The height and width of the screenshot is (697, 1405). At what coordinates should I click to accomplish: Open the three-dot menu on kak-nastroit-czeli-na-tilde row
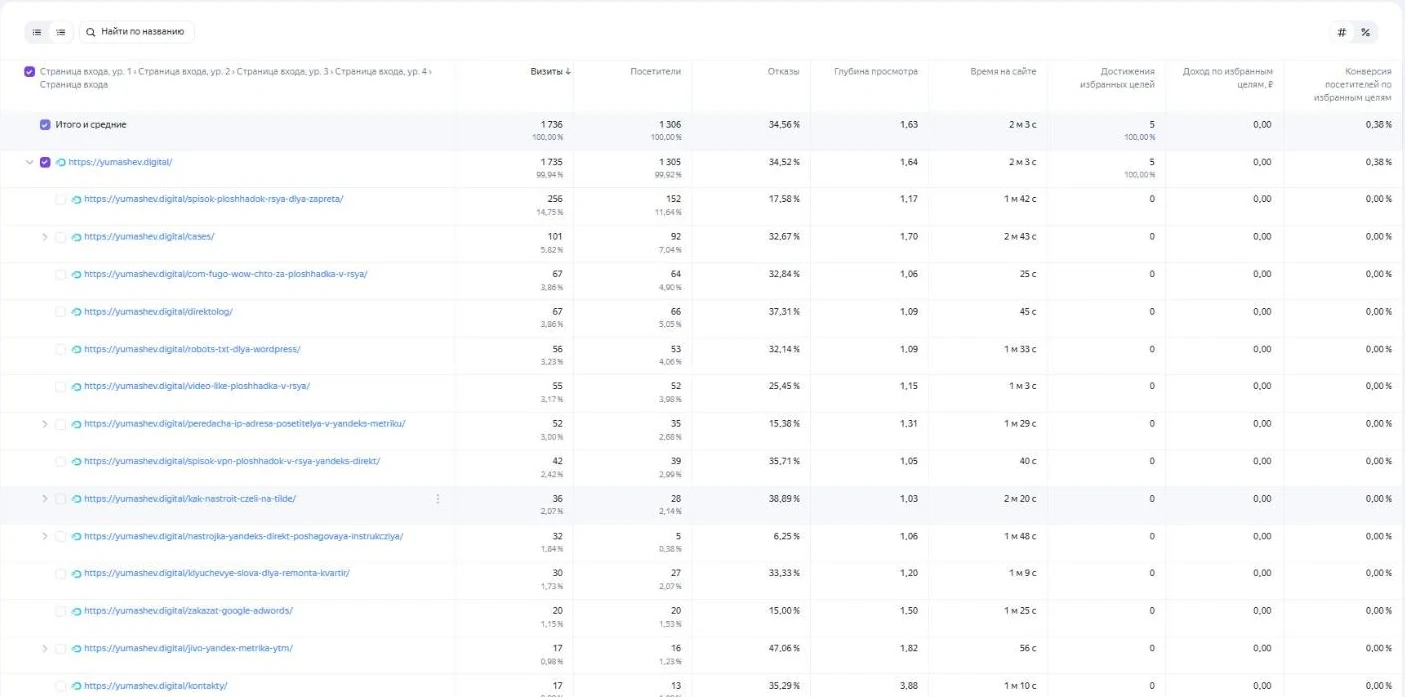[438, 499]
